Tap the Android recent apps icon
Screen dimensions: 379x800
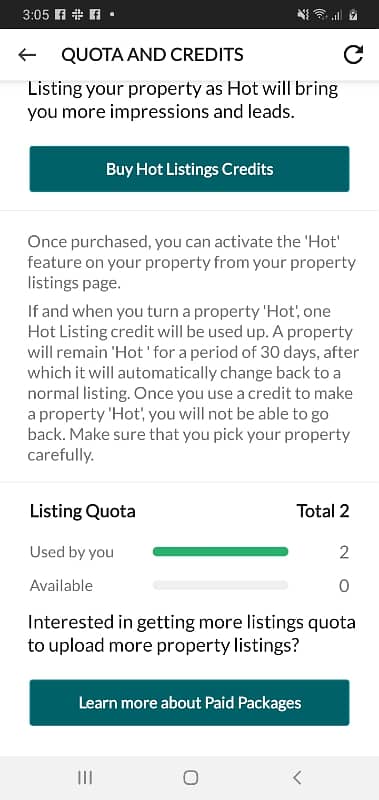click(x=85, y=778)
